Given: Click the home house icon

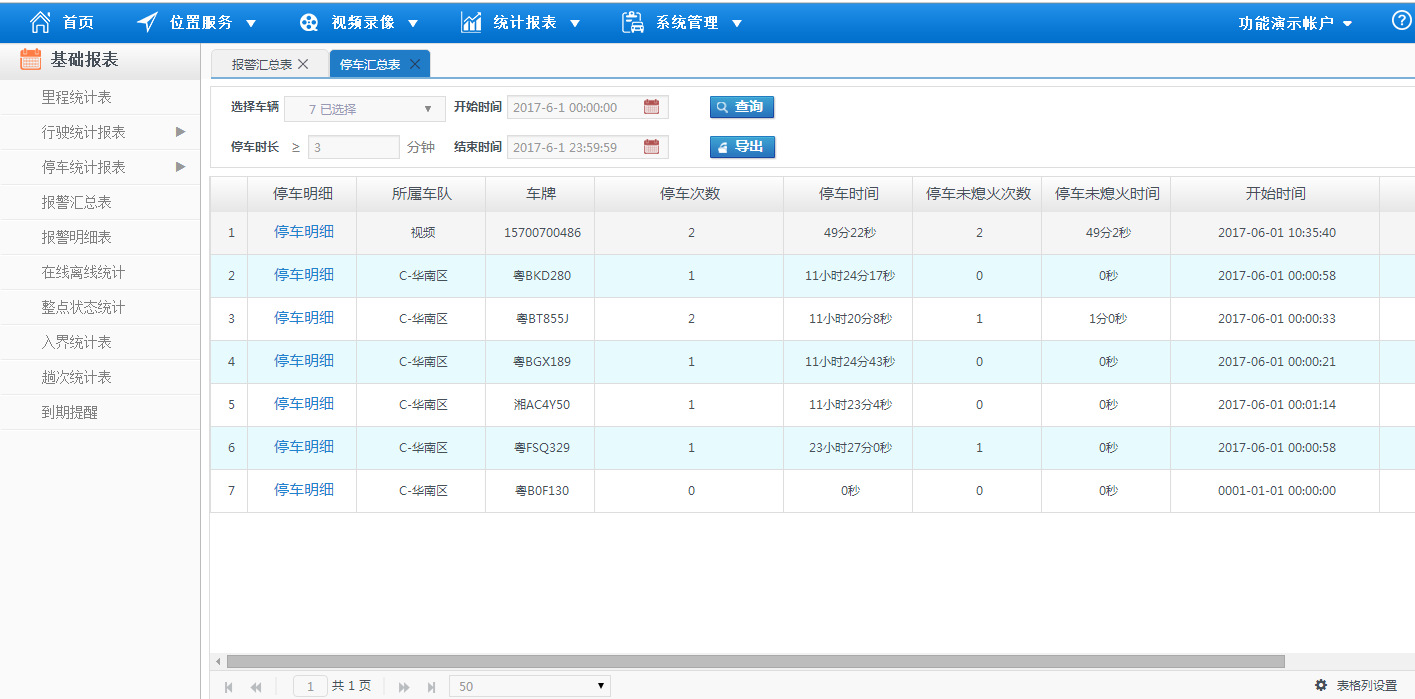Looking at the screenshot, I should coord(40,22).
